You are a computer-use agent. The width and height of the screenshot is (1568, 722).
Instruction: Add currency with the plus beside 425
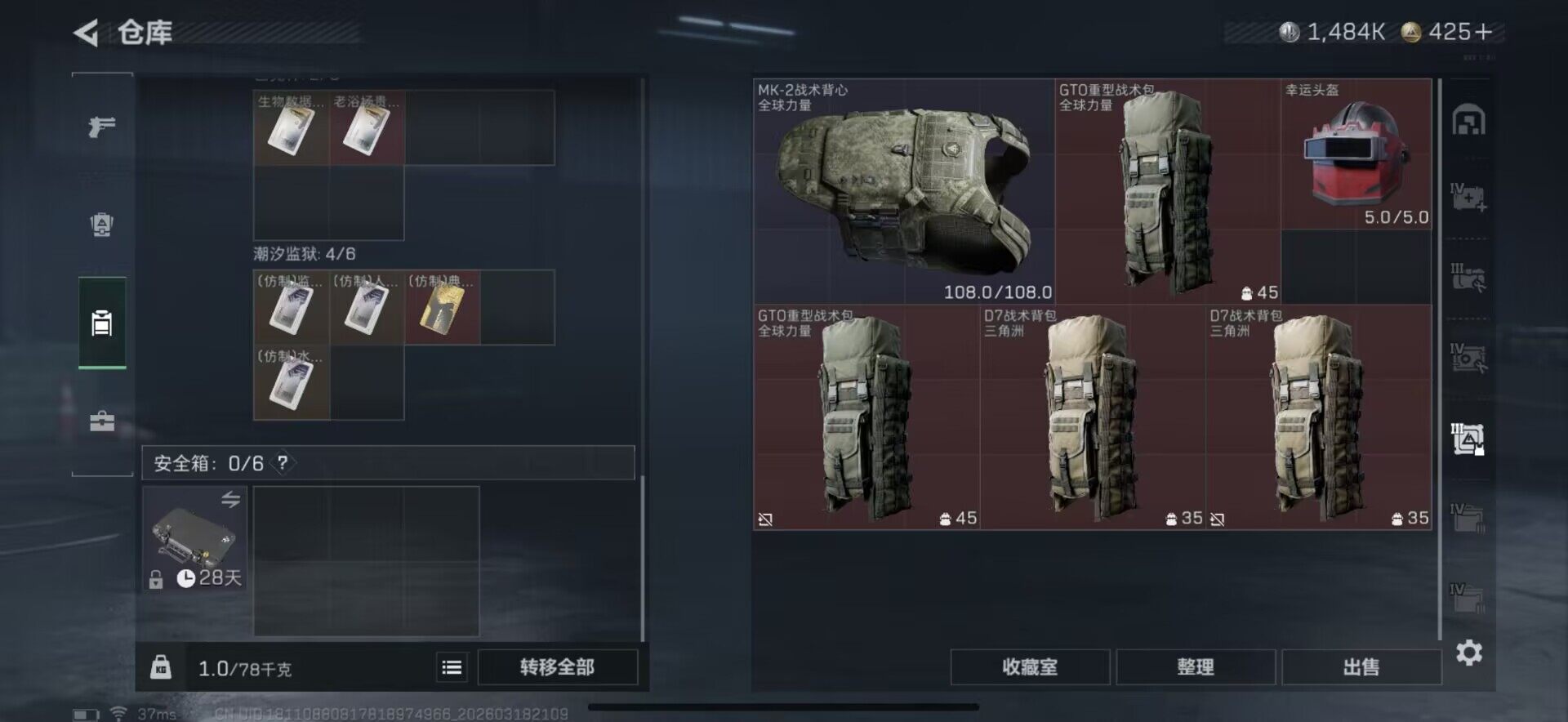[1484, 32]
